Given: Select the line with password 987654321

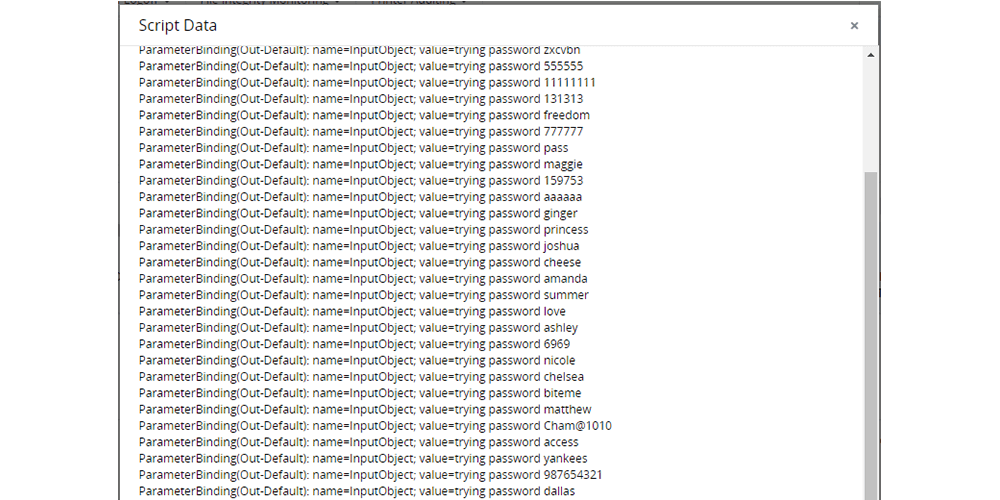Looking at the screenshot, I should click(371, 475).
